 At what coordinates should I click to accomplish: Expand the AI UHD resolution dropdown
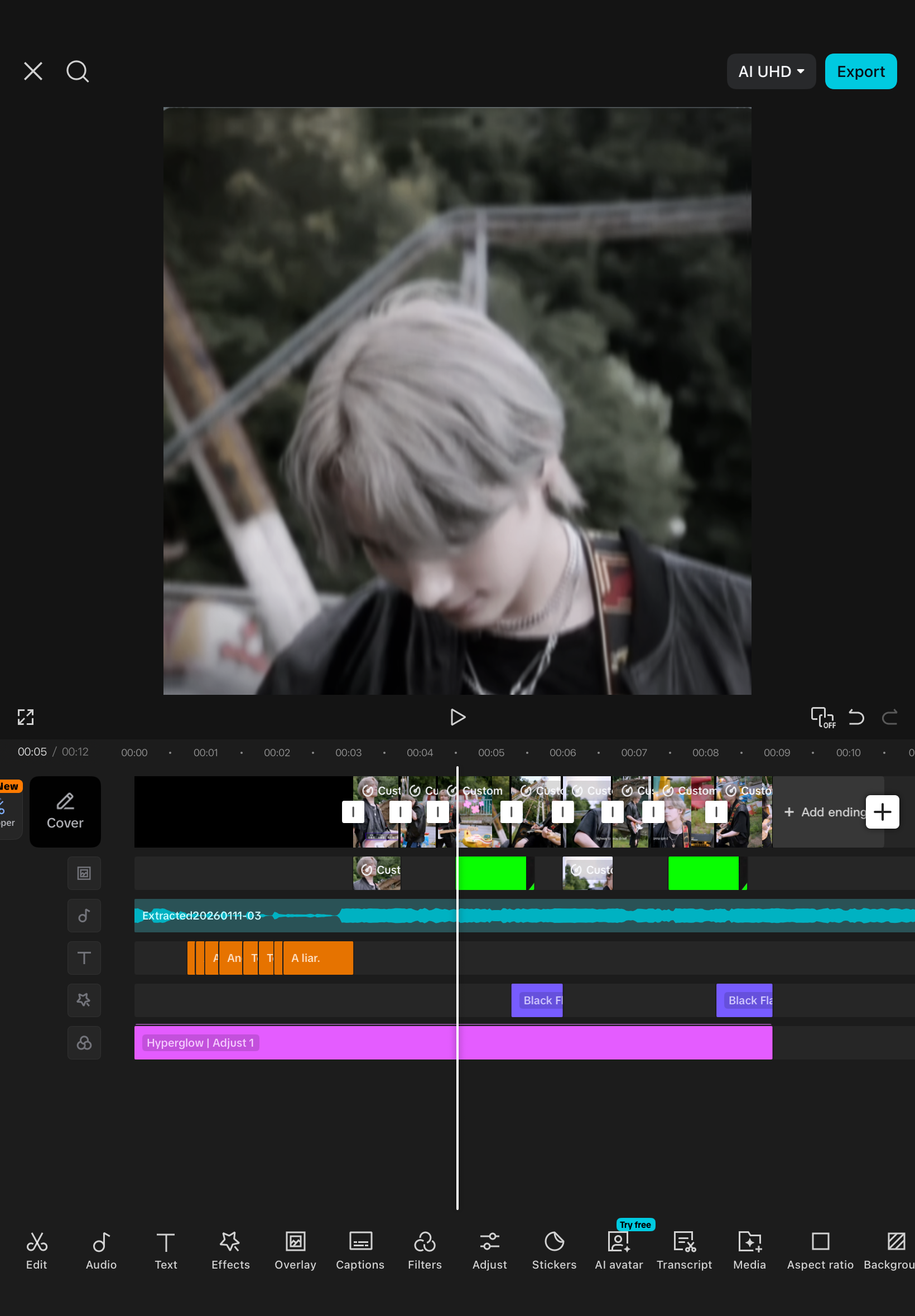(x=770, y=71)
